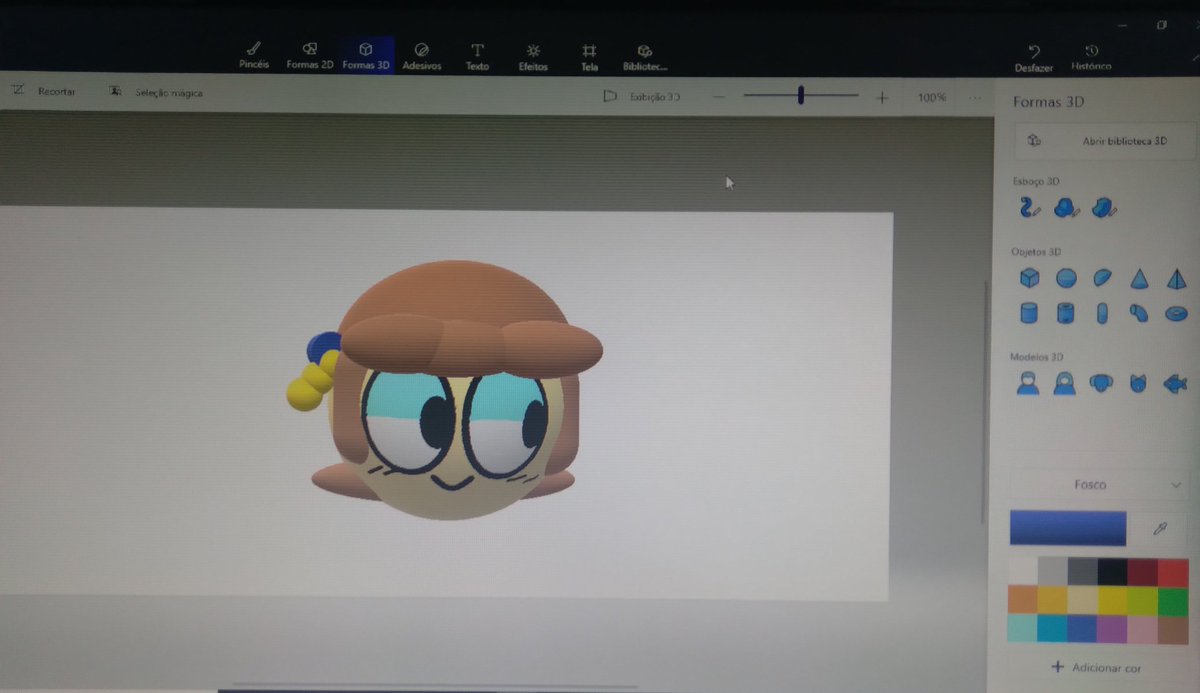Viewport: 1200px width, 693px height.
Task: Insert the man 3D model
Action: [1028, 383]
